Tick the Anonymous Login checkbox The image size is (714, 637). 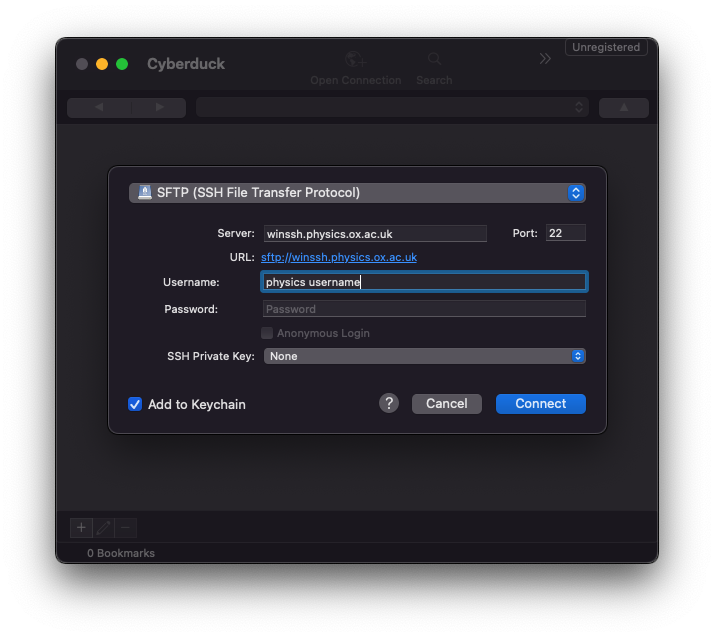[x=267, y=333]
